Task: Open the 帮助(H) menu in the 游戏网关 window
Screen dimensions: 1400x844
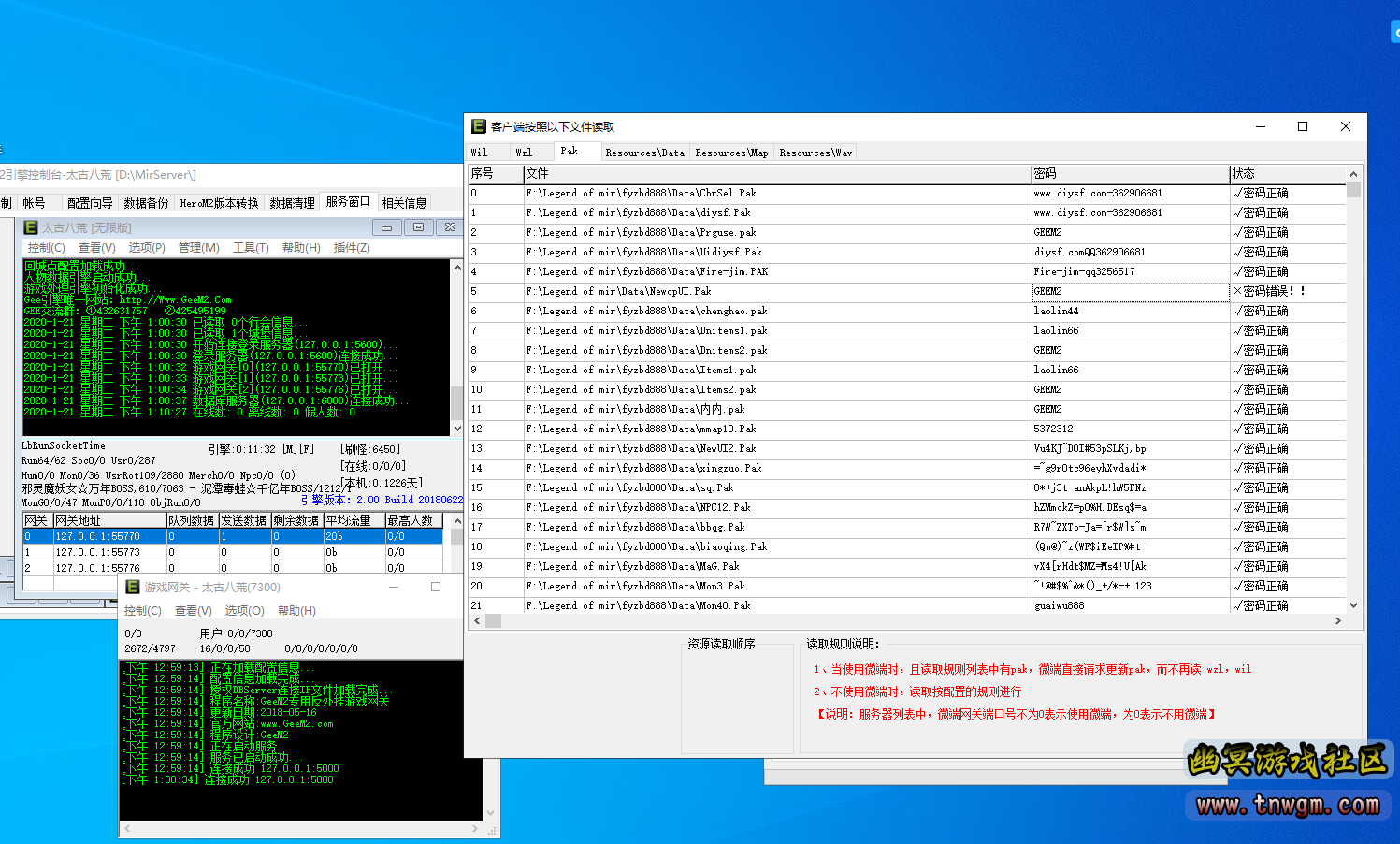Action: point(296,611)
